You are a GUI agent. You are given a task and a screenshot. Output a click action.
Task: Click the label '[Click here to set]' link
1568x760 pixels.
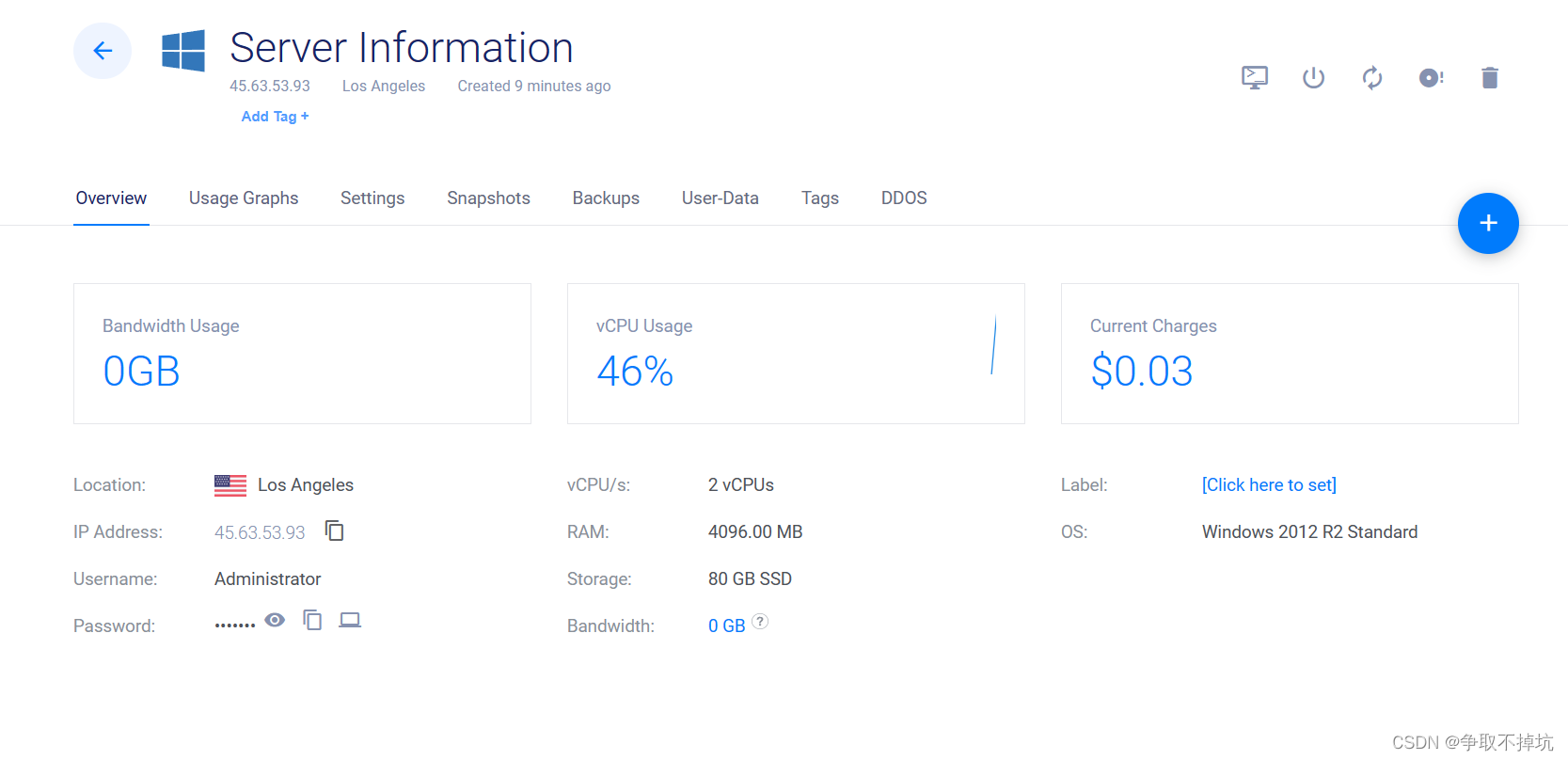(x=1268, y=485)
